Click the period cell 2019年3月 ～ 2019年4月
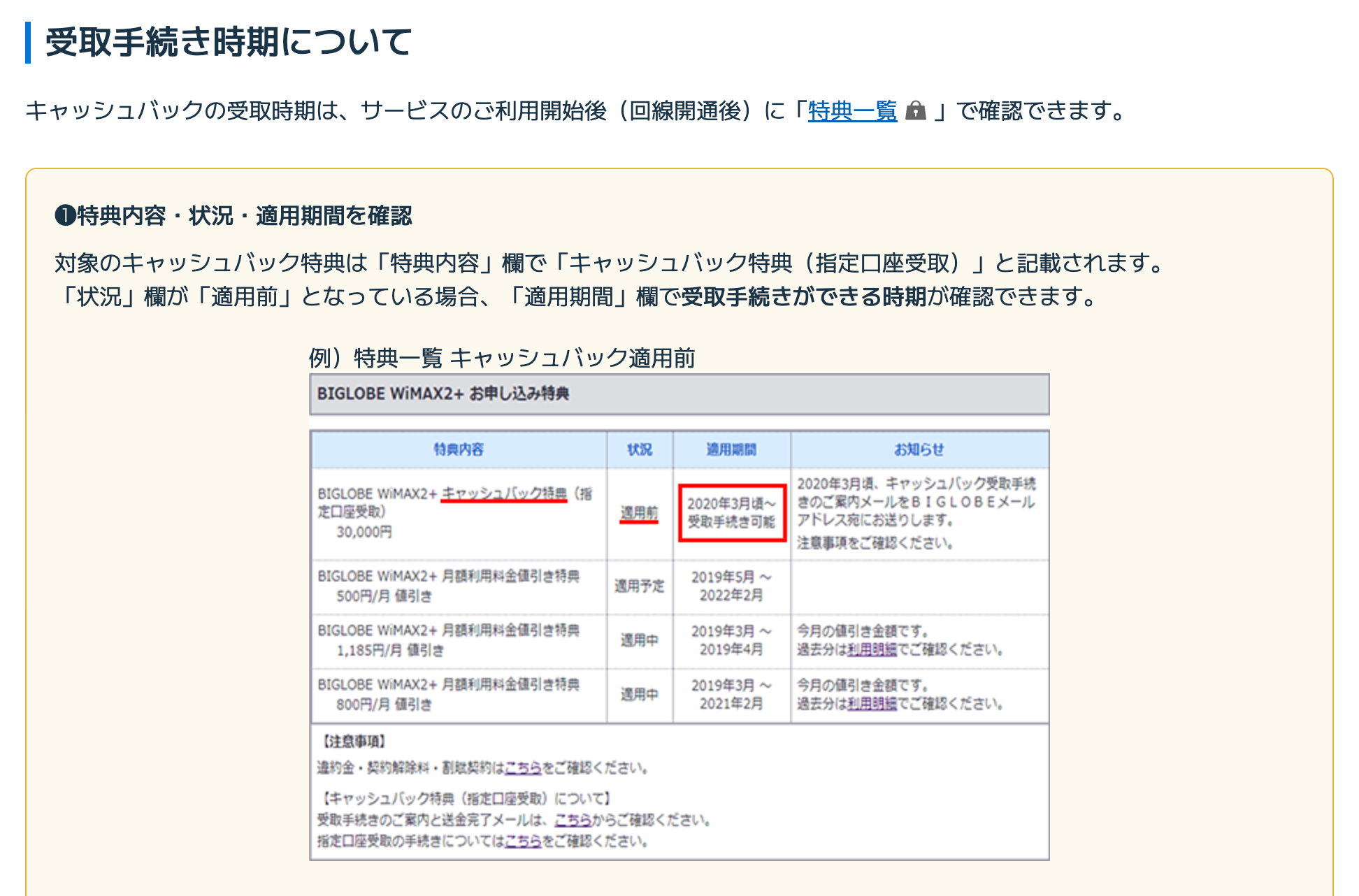This screenshot has height=896, width=1359. [x=731, y=640]
